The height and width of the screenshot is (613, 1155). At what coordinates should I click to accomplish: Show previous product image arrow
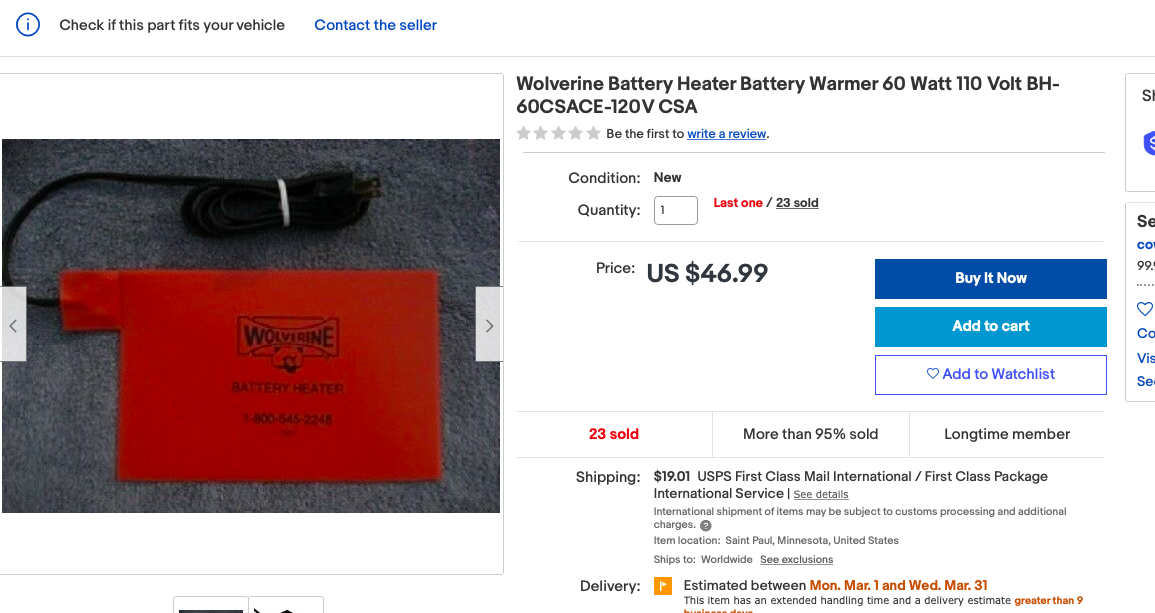(13, 325)
